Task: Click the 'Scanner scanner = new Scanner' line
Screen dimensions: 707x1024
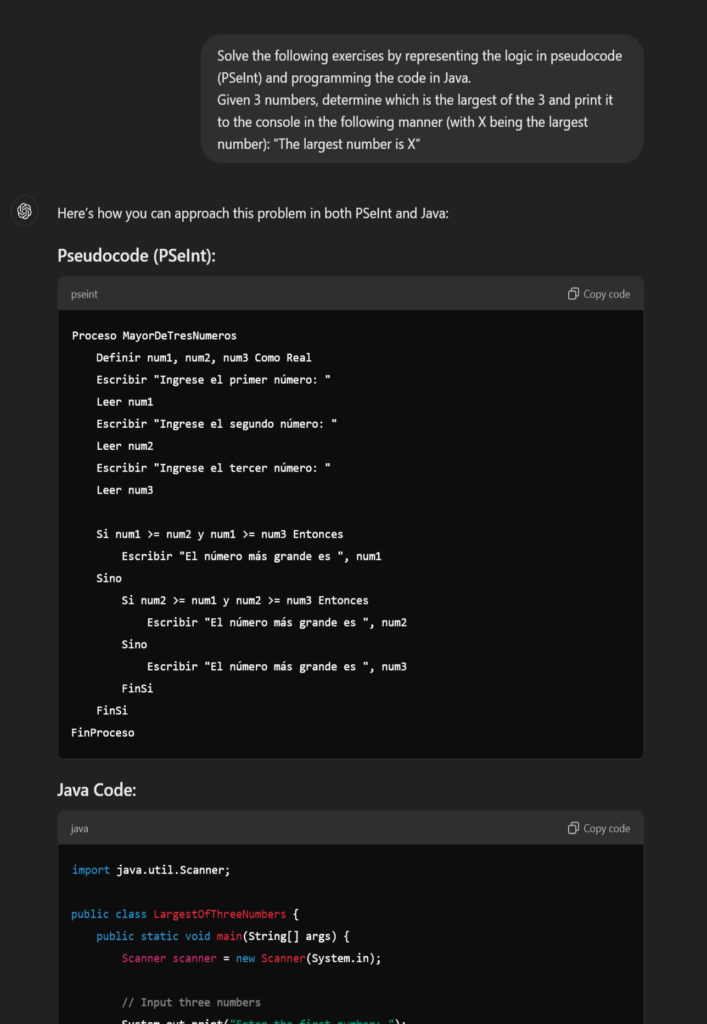Action: click(251, 958)
